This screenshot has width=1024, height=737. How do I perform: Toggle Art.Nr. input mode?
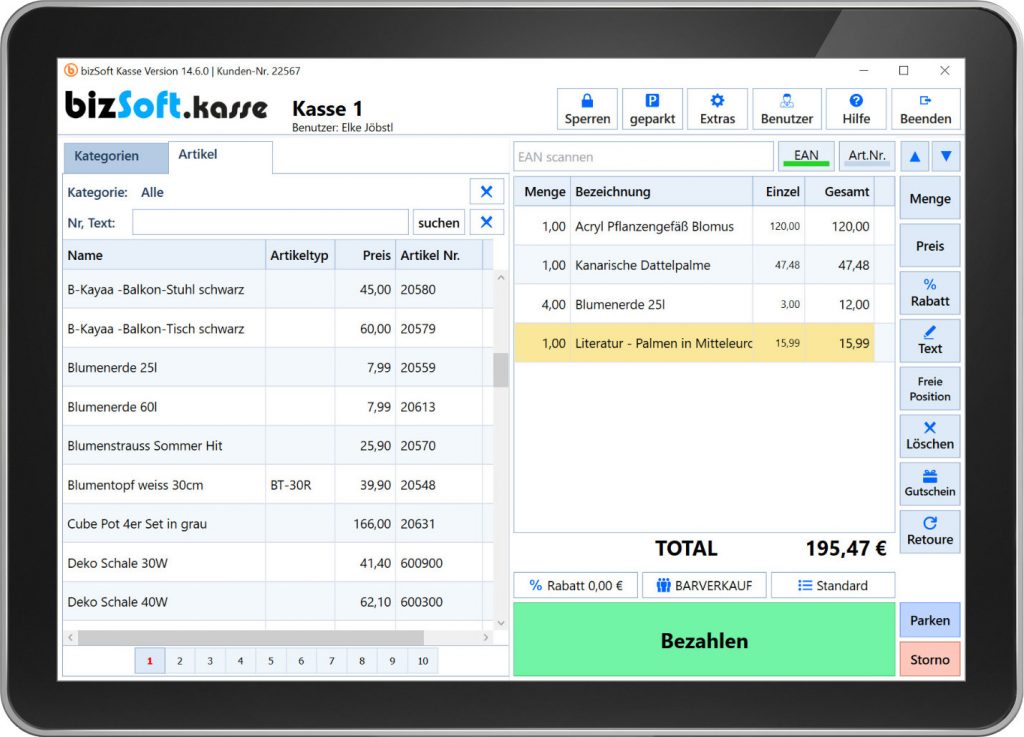(x=867, y=156)
